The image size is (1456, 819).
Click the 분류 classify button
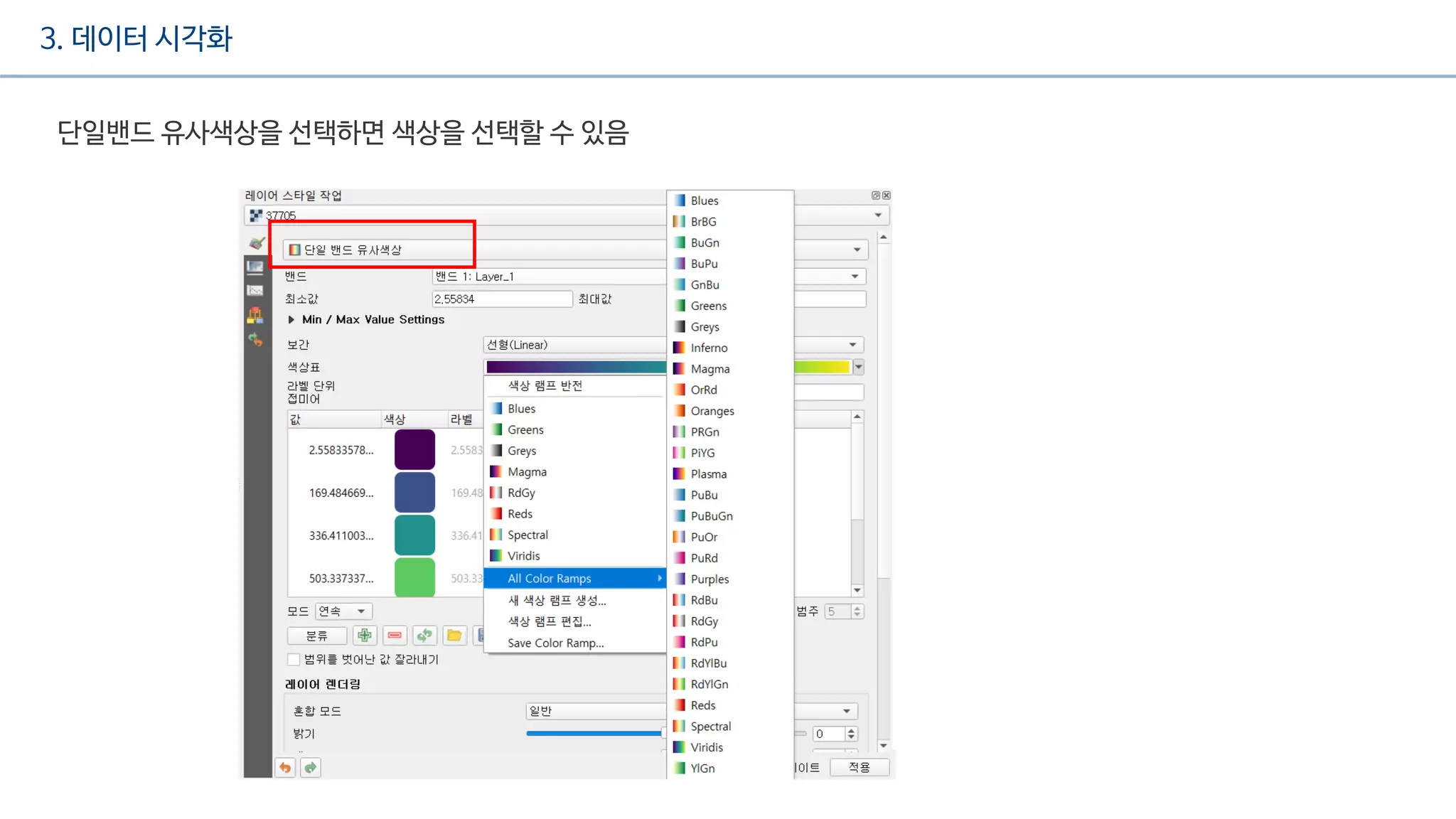tap(317, 635)
